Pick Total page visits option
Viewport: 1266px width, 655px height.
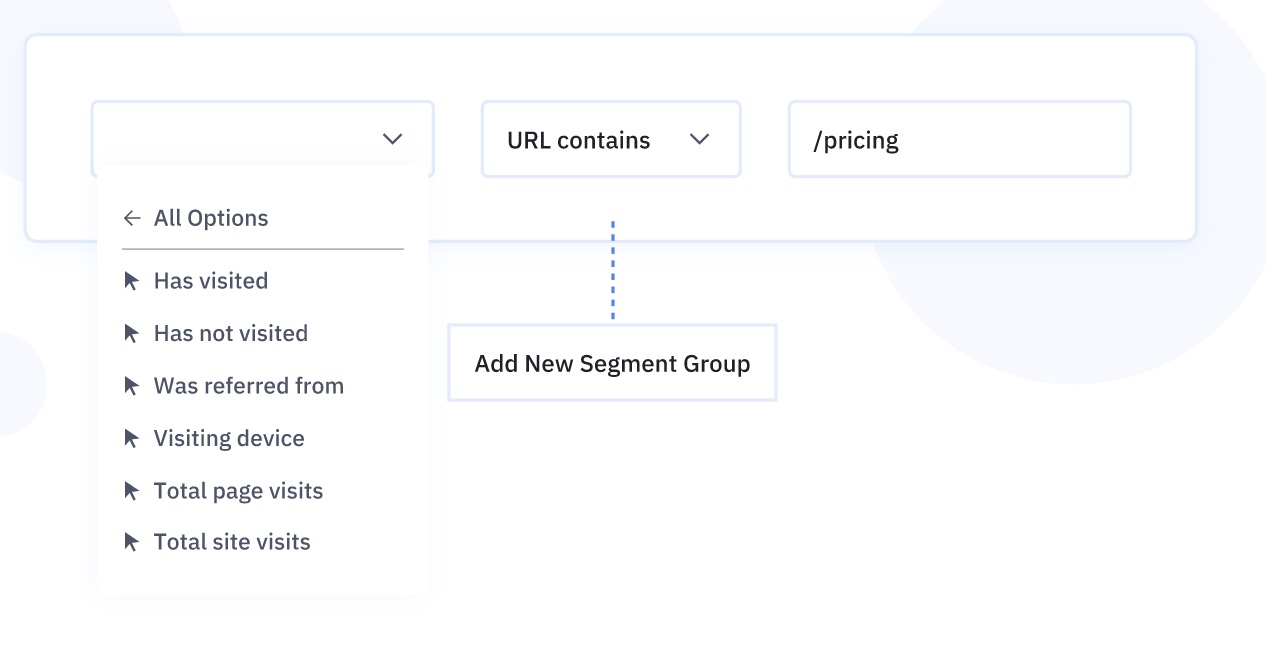[x=238, y=491]
